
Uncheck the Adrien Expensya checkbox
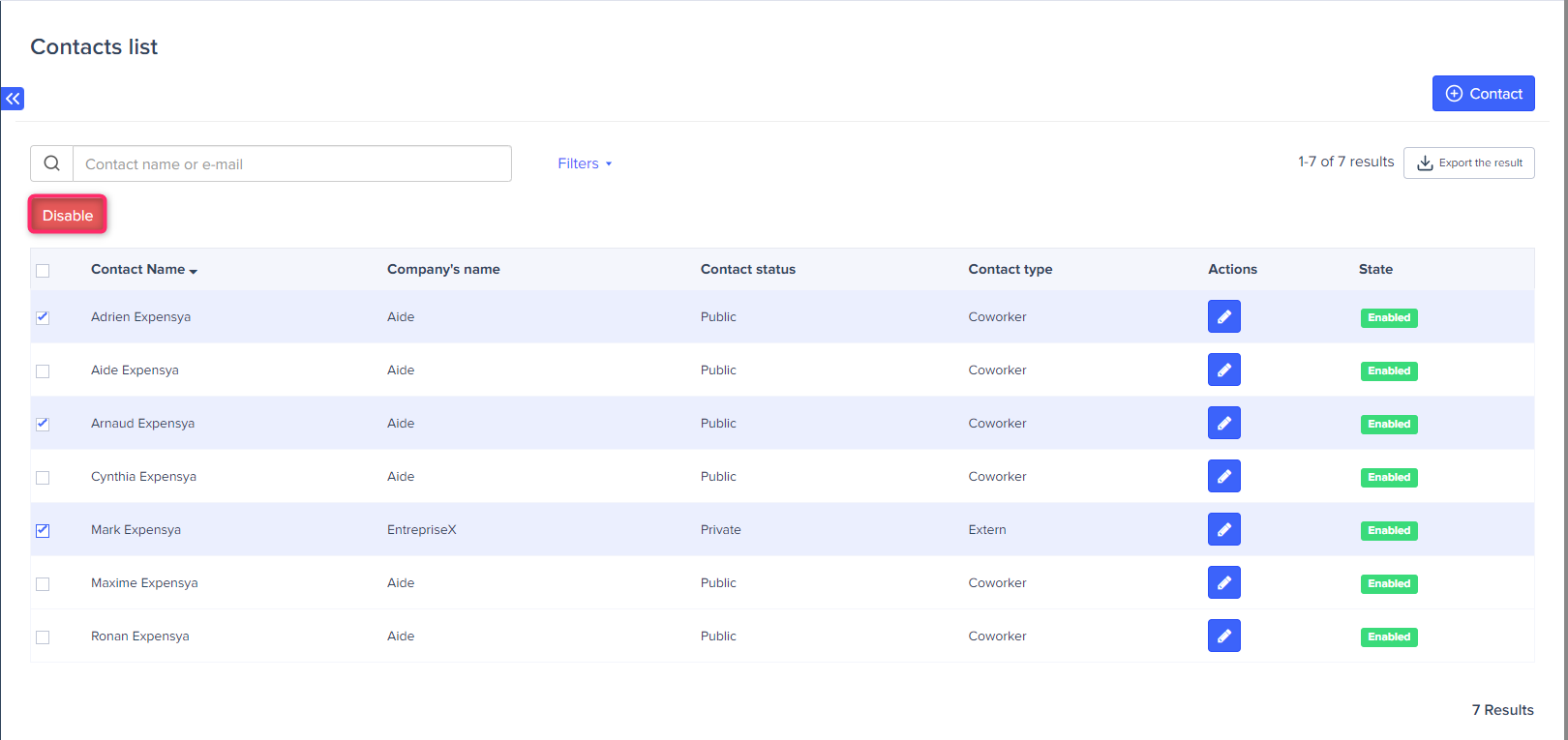pyautogui.click(x=43, y=317)
